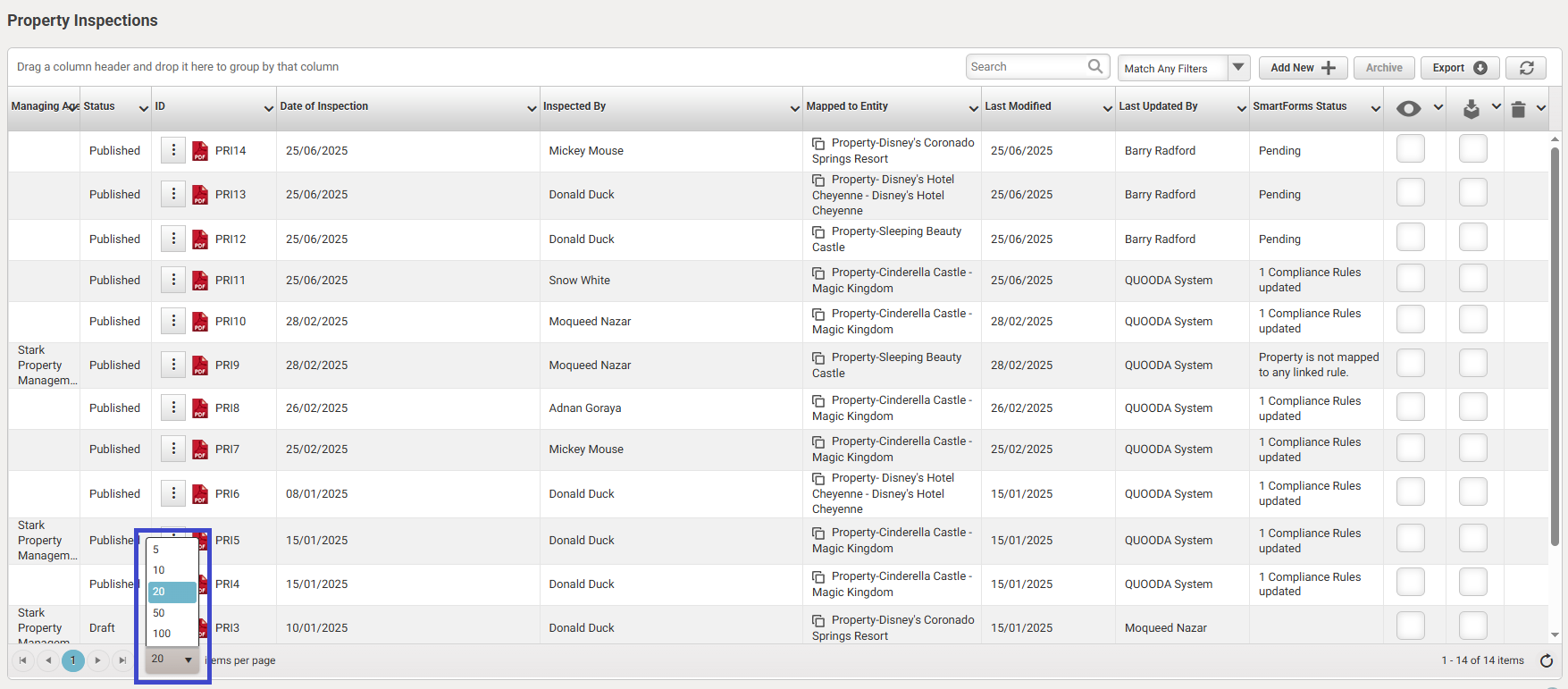Click the archive box column header icon

click(1472, 109)
